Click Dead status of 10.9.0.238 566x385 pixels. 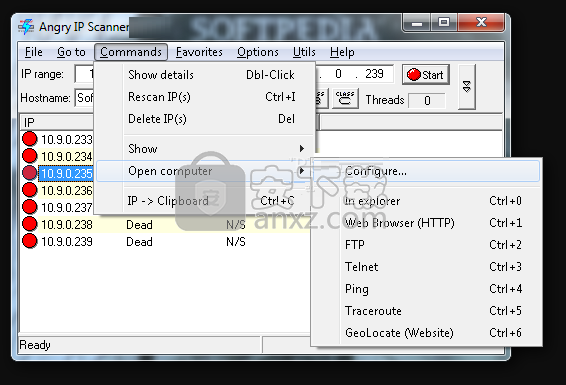click(x=139, y=224)
